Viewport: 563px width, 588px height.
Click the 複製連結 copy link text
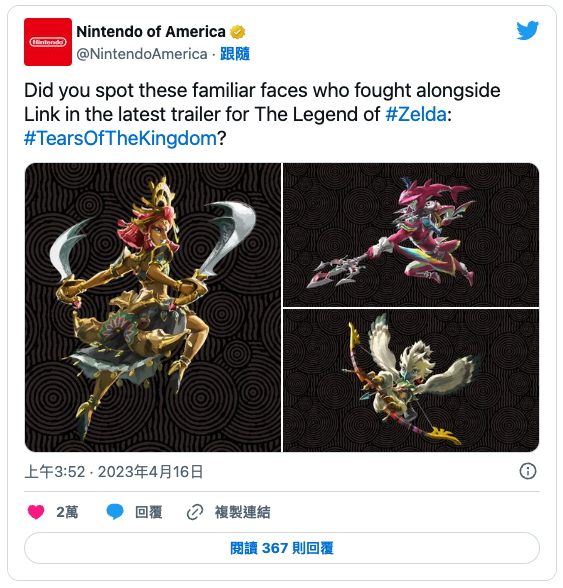click(x=242, y=512)
